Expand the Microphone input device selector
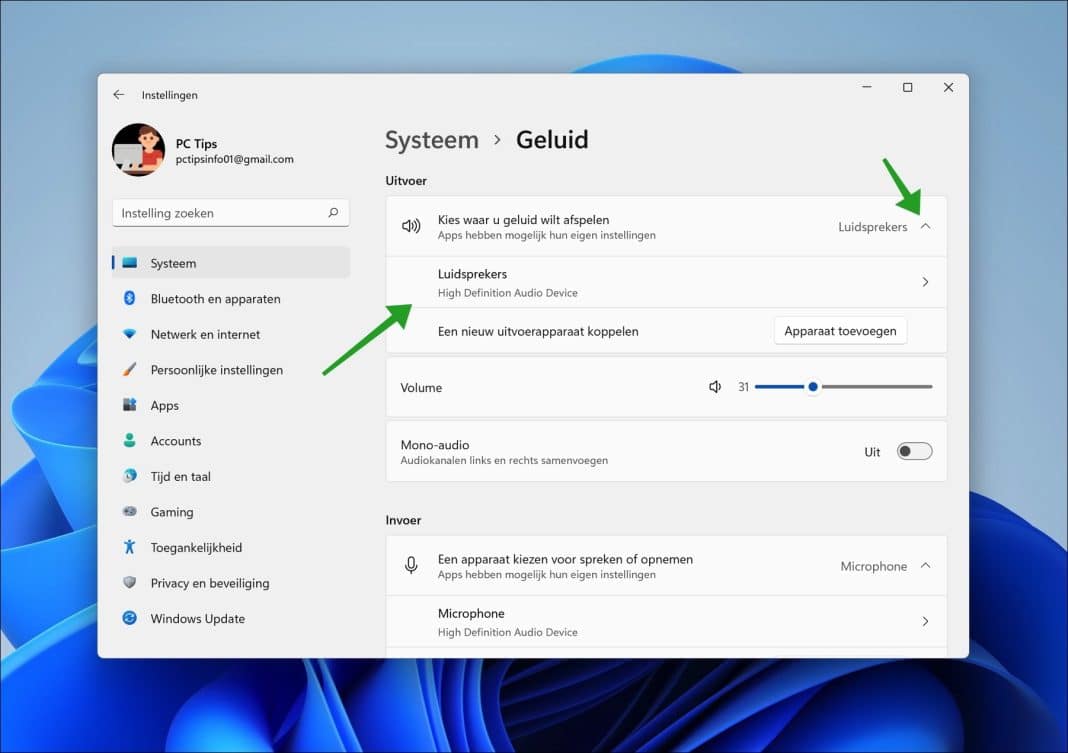The width and height of the screenshot is (1068, 753). point(925,565)
